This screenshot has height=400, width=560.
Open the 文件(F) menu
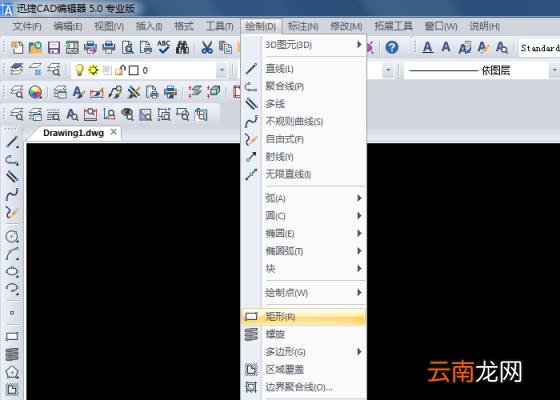tap(27, 26)
